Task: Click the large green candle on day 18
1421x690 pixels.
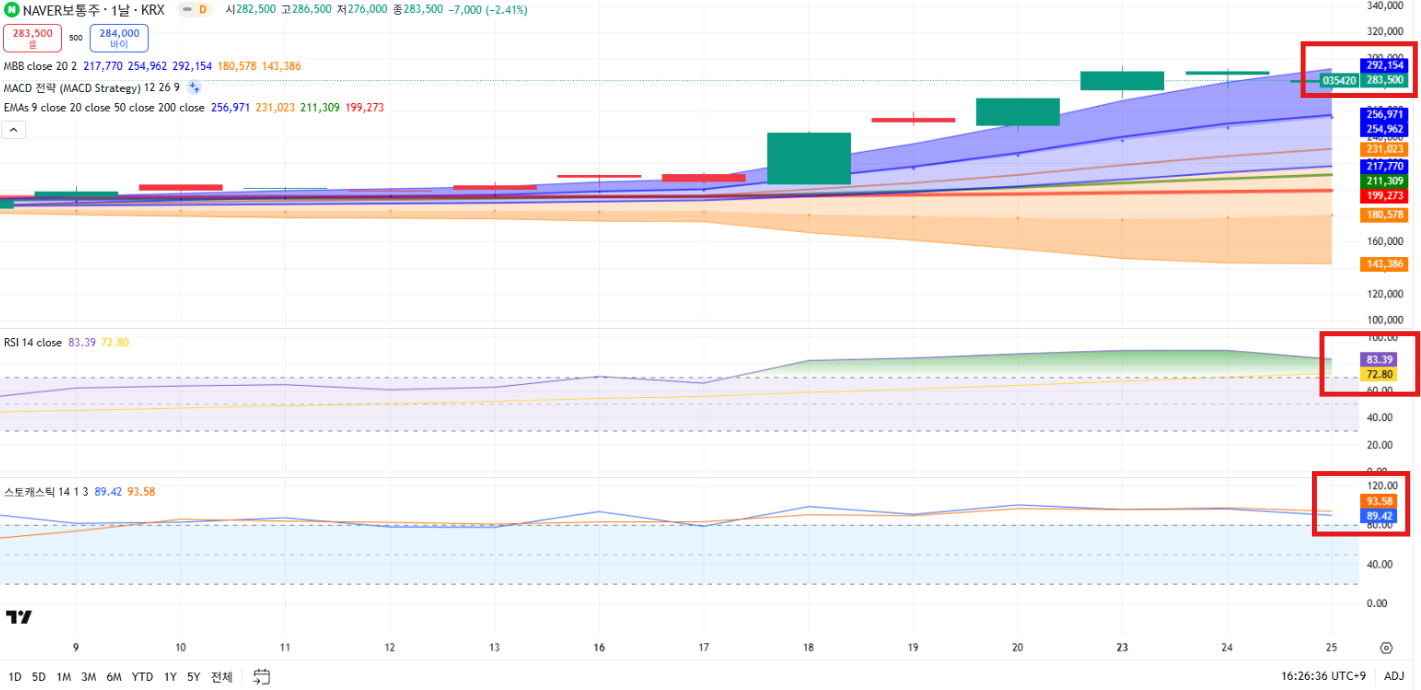Action: [x=809, y=158]
